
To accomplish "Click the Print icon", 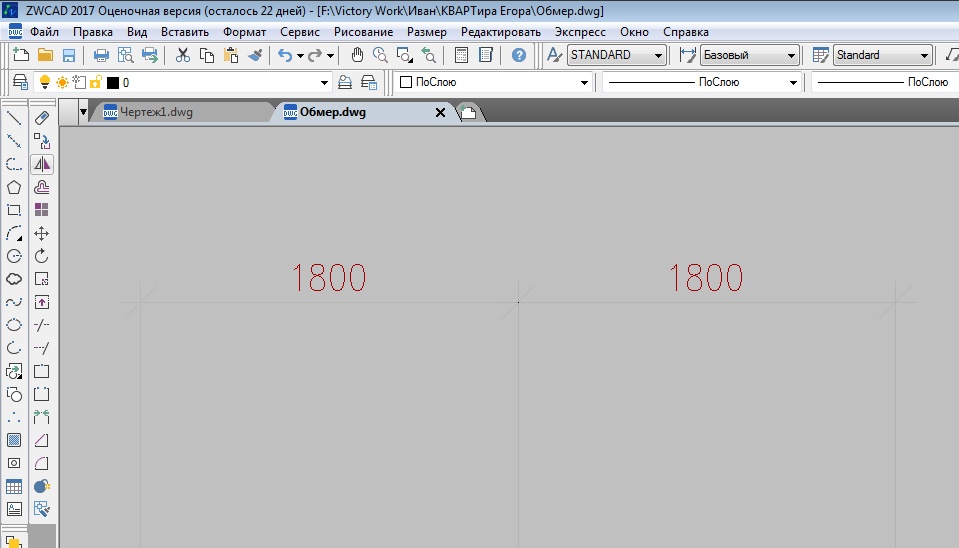I will pos(101,55).
